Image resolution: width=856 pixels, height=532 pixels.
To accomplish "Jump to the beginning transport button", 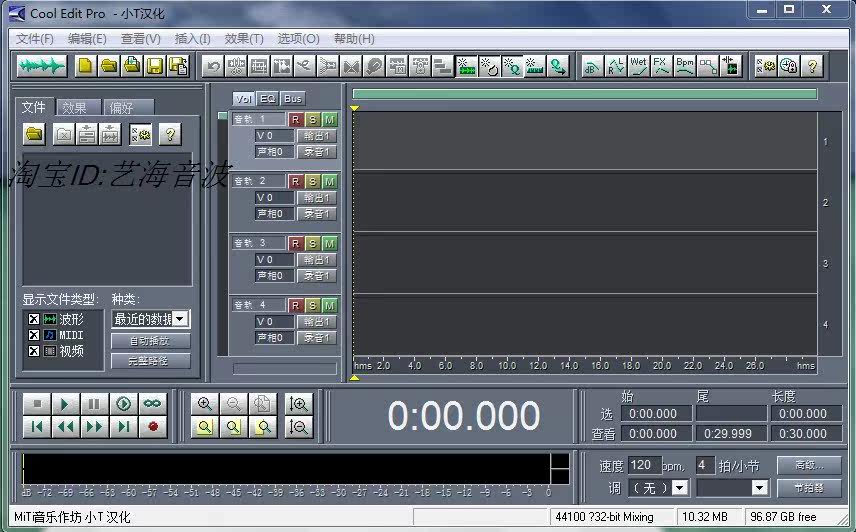I will pyautogui.click(x=37, y=427).
